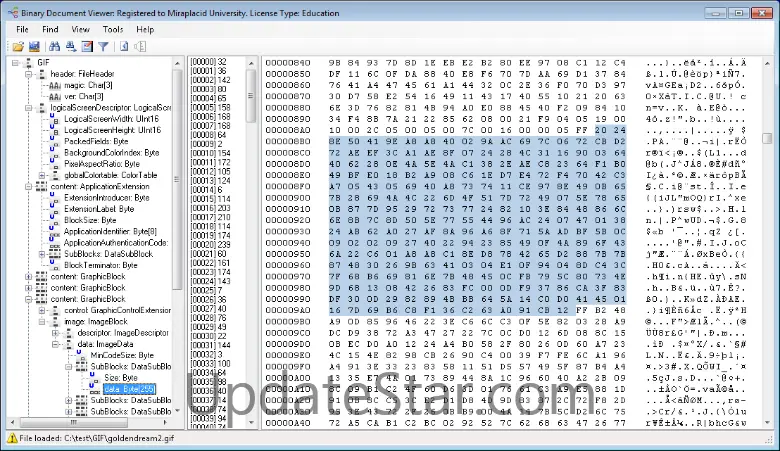This screenshot has height=451, width=780.
Task: Click the integer icon beside LogicalScreenHeight
Action: point(55,130)
